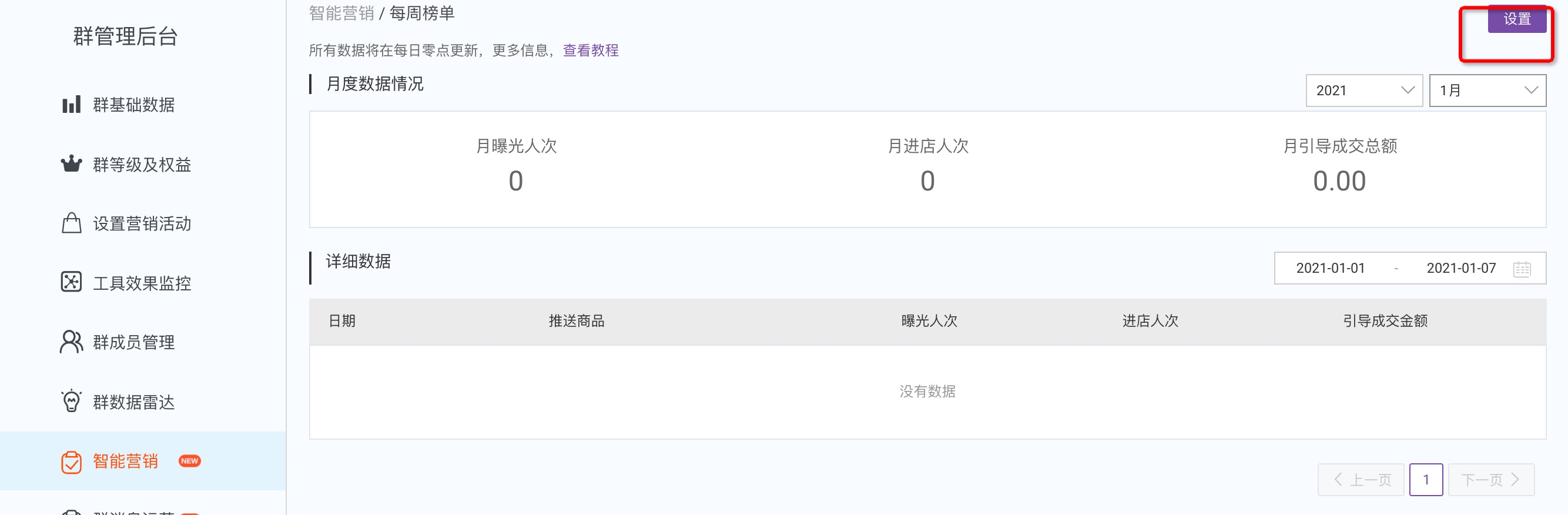The image size is (1568, 515).
Task: Click the shopping bag icon for 设置营销活动
Action: click(x=71, y=223)
